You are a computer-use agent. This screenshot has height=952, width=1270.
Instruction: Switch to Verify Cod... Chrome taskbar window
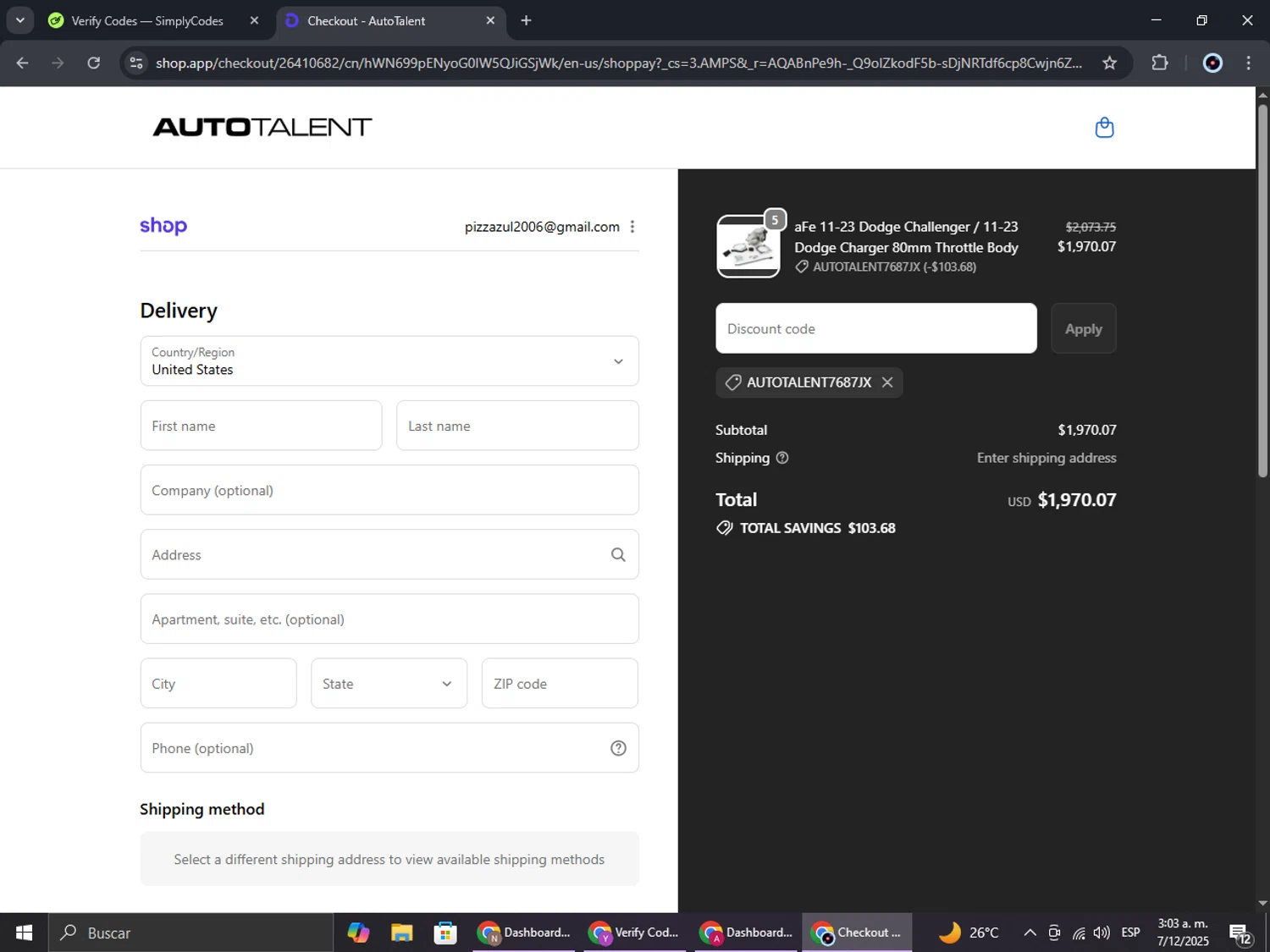634,933
